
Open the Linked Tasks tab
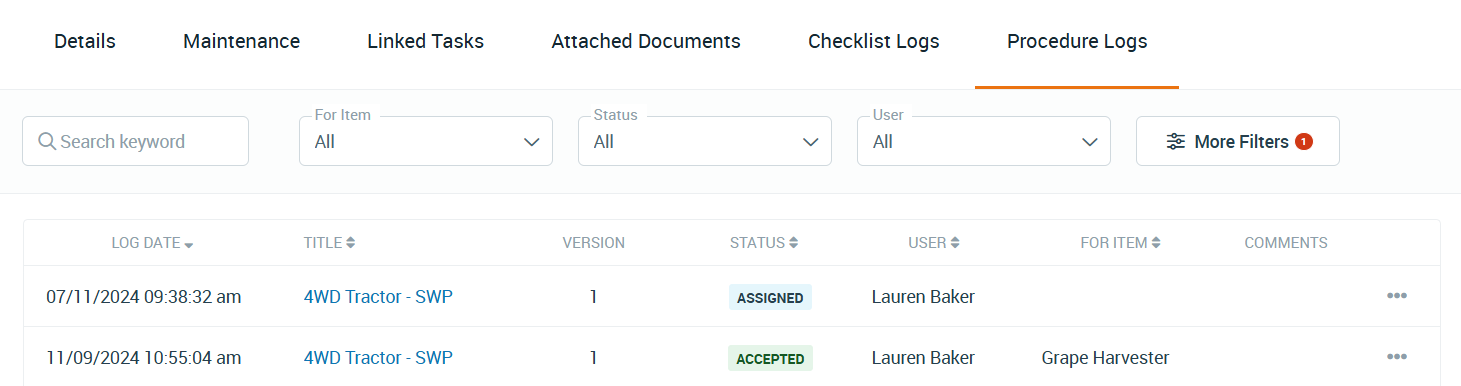(x=425, y=42)
